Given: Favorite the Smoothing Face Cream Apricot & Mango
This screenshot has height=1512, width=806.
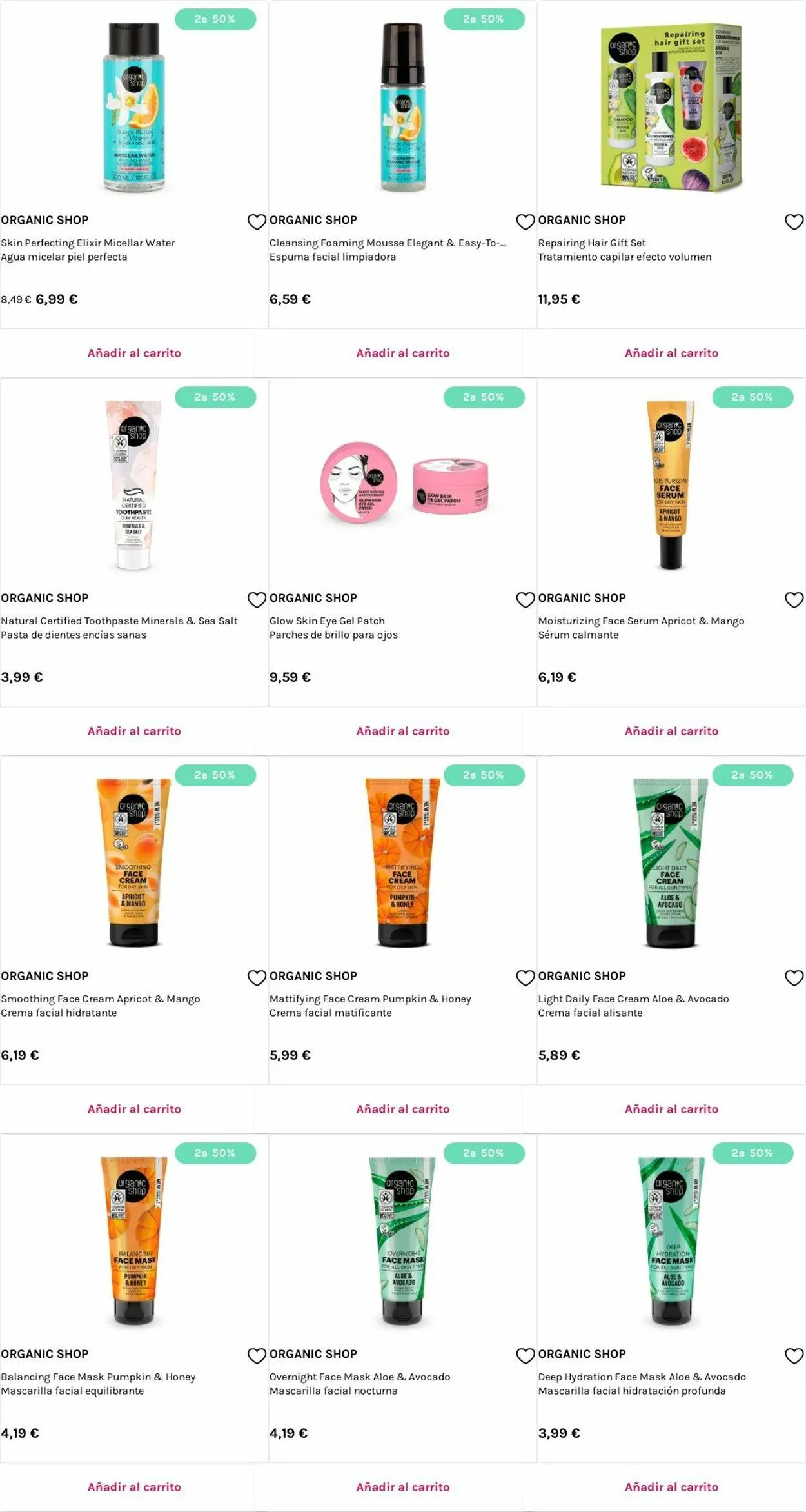Looking at the screenshot, I should 257,978.
